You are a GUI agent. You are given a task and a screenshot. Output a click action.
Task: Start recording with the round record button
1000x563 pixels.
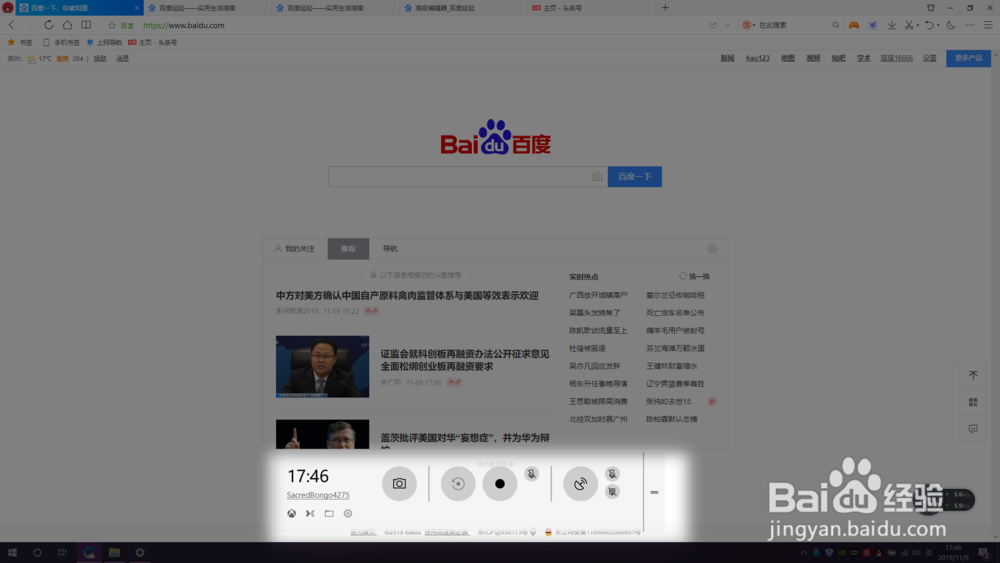(499, 483)
